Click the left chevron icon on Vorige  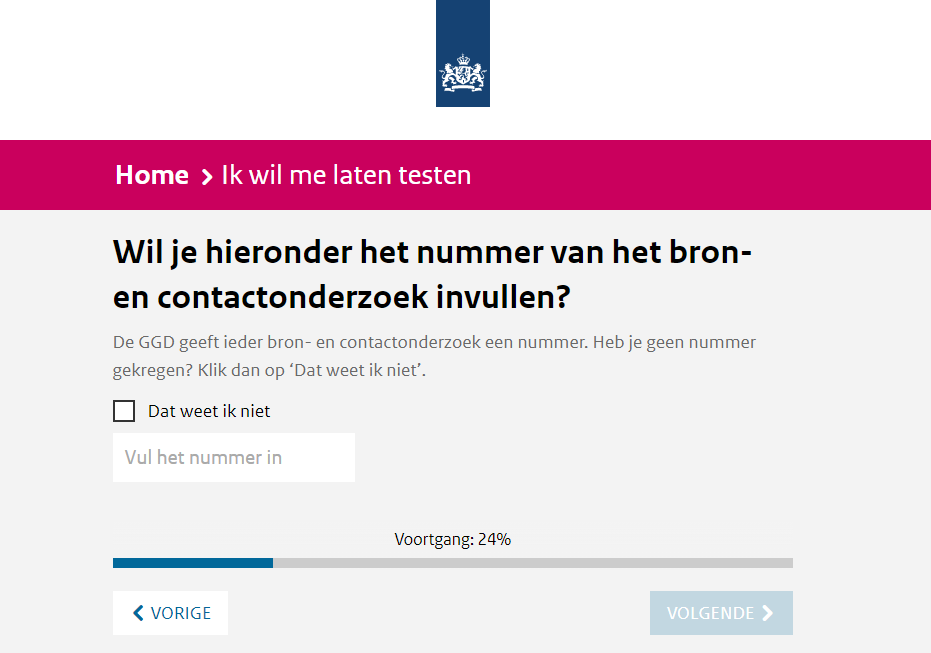click(139, 613)
